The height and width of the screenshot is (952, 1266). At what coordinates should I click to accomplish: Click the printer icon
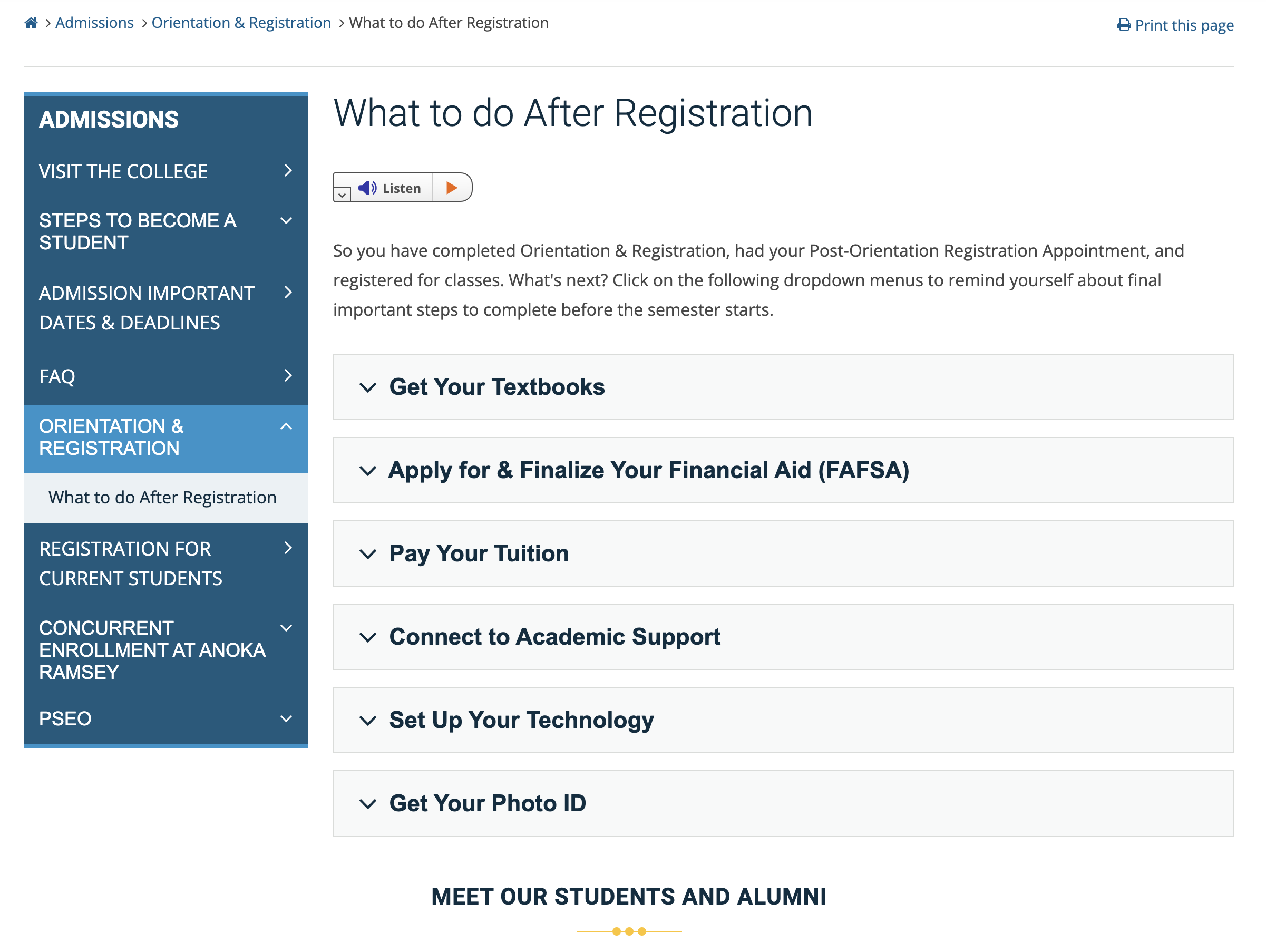pyautogui.click(x=1124, y=25)
